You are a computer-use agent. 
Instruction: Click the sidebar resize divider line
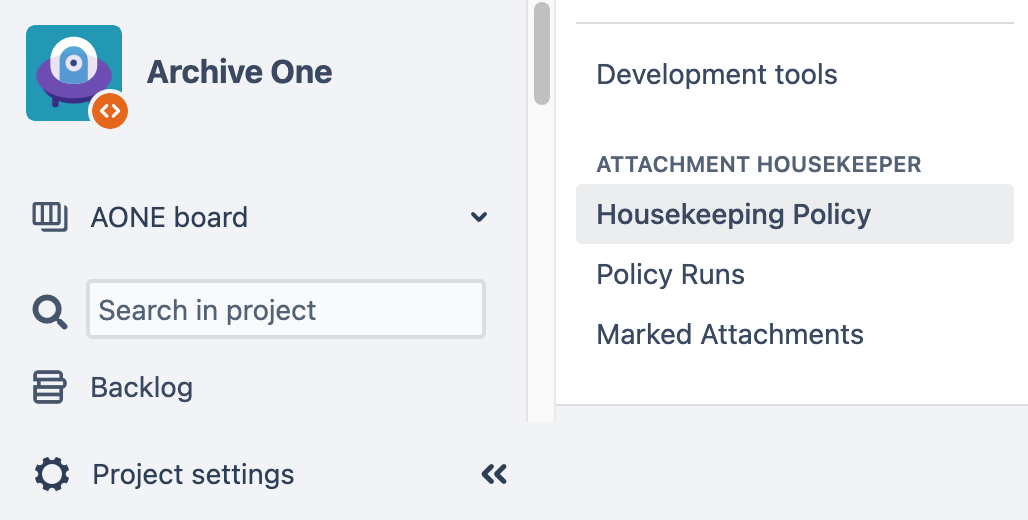(x=528, y=250)
